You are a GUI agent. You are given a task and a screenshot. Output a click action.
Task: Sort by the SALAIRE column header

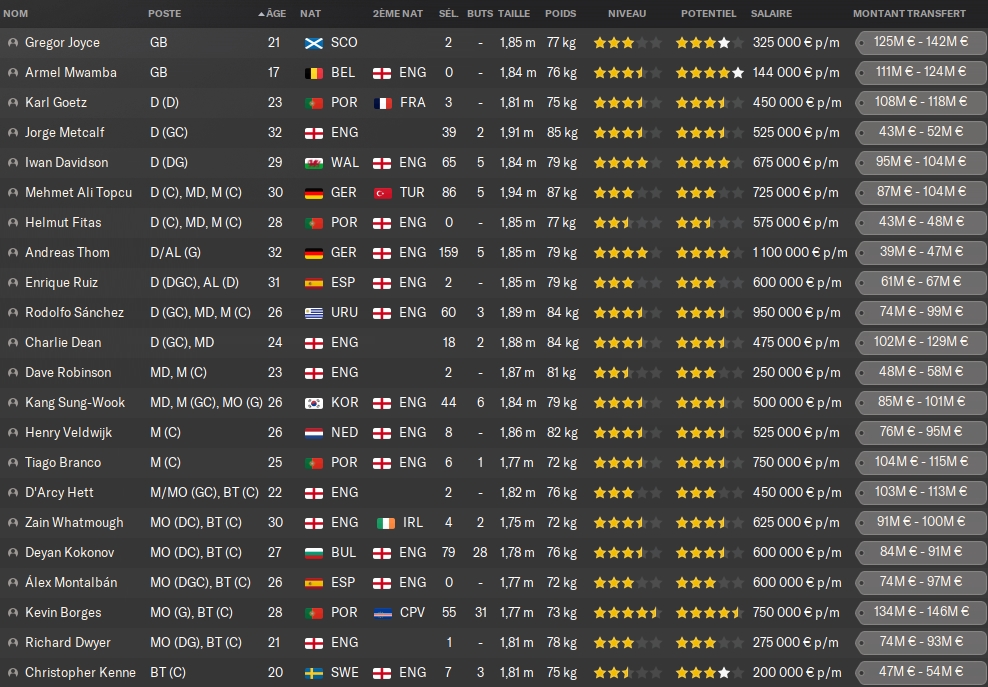[771, 13]
